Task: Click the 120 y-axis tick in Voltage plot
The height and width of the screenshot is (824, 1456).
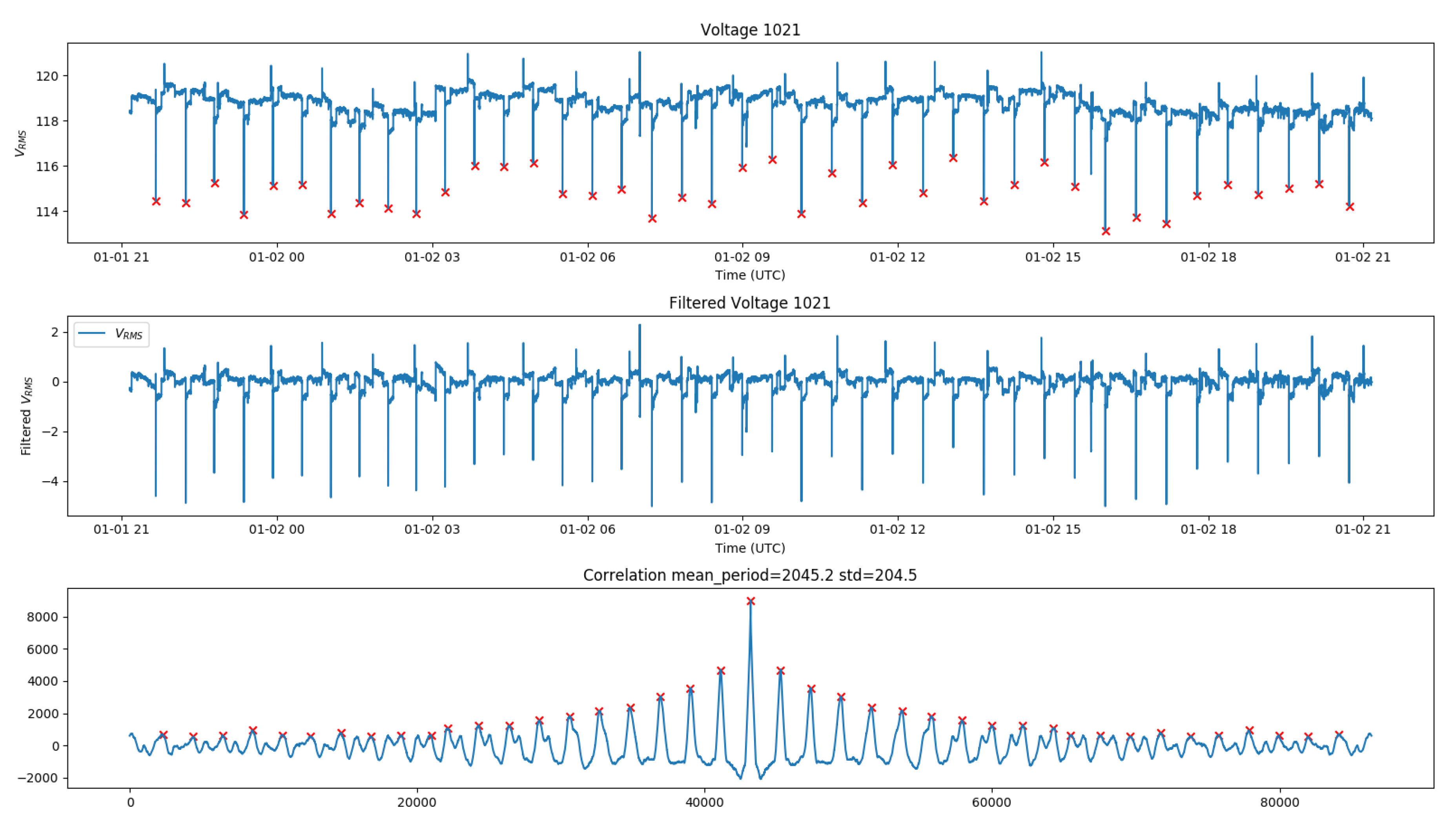Action: click(47, 76)
